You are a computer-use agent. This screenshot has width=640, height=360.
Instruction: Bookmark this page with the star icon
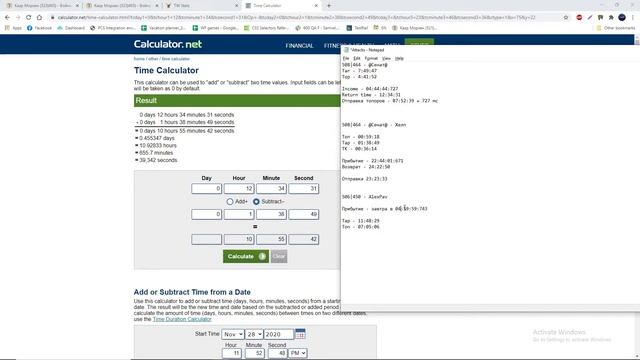tap(566, 18)
